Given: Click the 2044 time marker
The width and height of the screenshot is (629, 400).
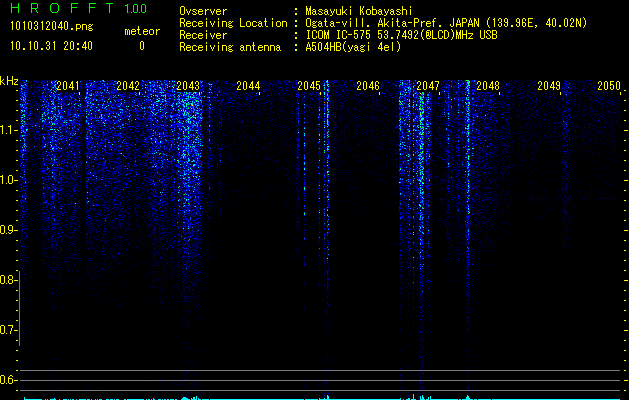Looking at the screenshot, I should pos(248,86).
